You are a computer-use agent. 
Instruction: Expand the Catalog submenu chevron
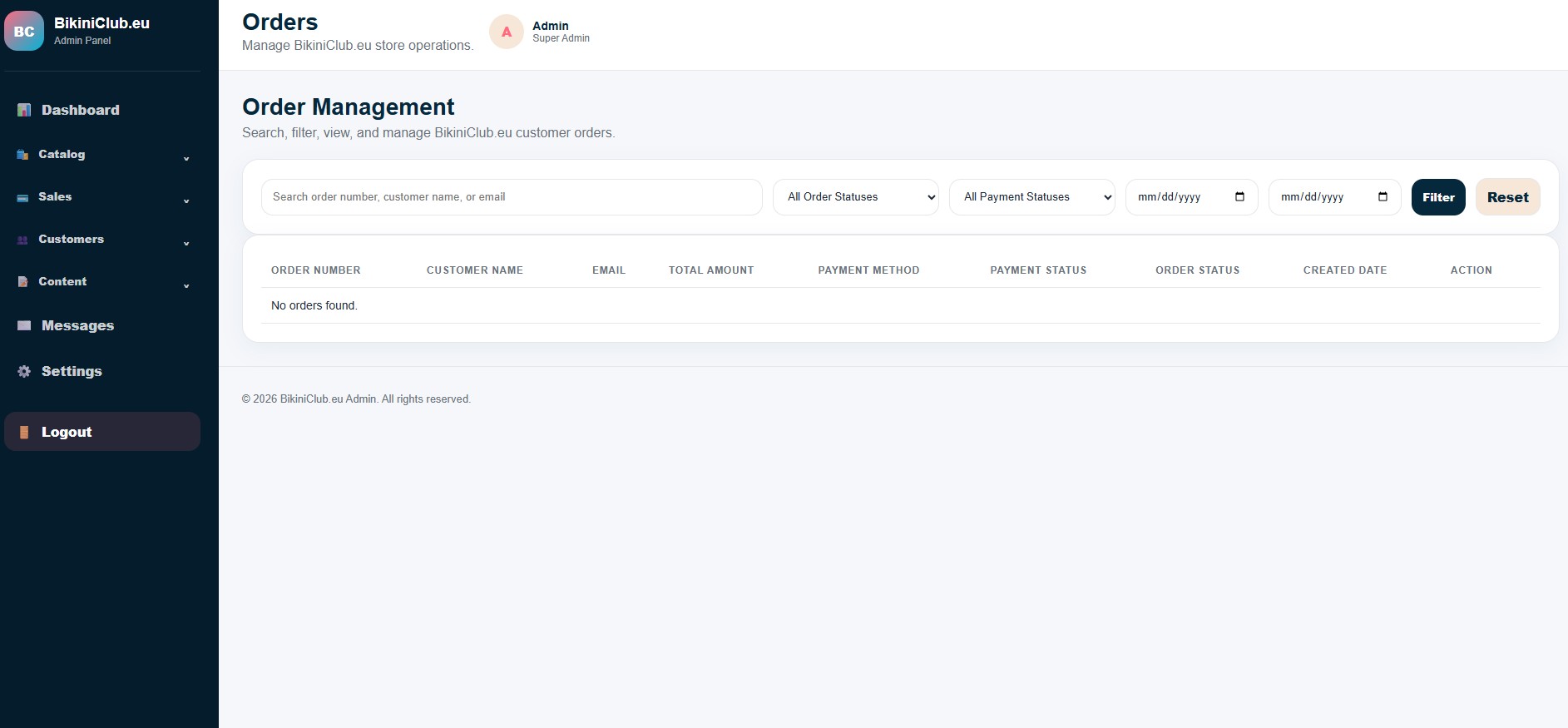[x=186, y=158]
